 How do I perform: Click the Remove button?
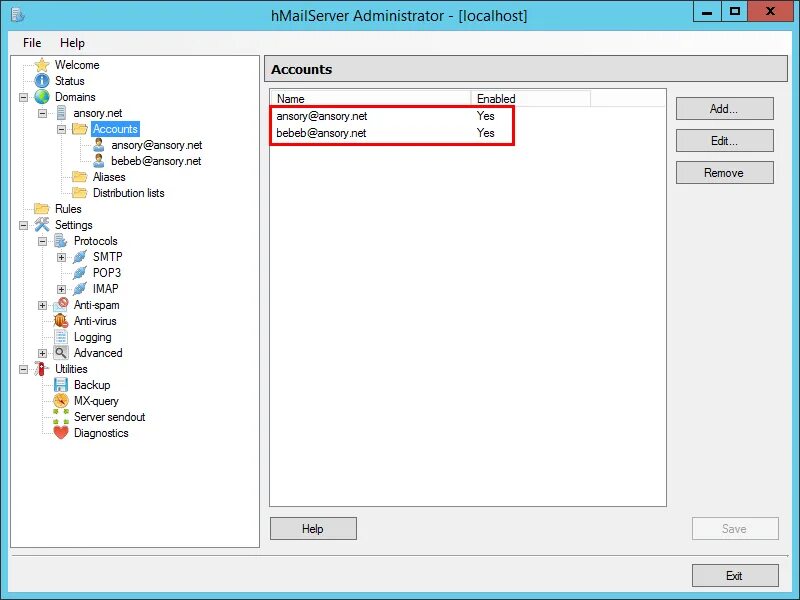tap(724, 172)
